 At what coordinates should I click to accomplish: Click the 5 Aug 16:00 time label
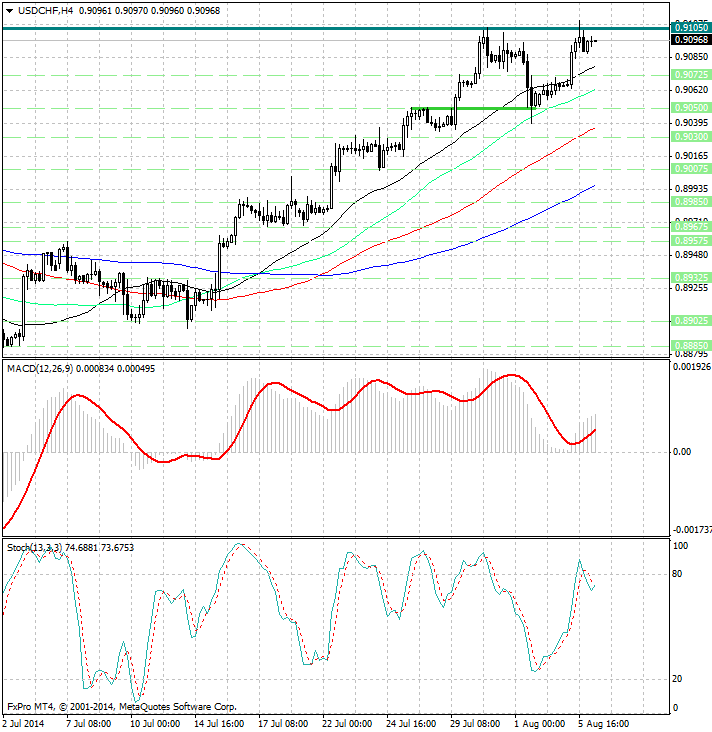[603, 724]
